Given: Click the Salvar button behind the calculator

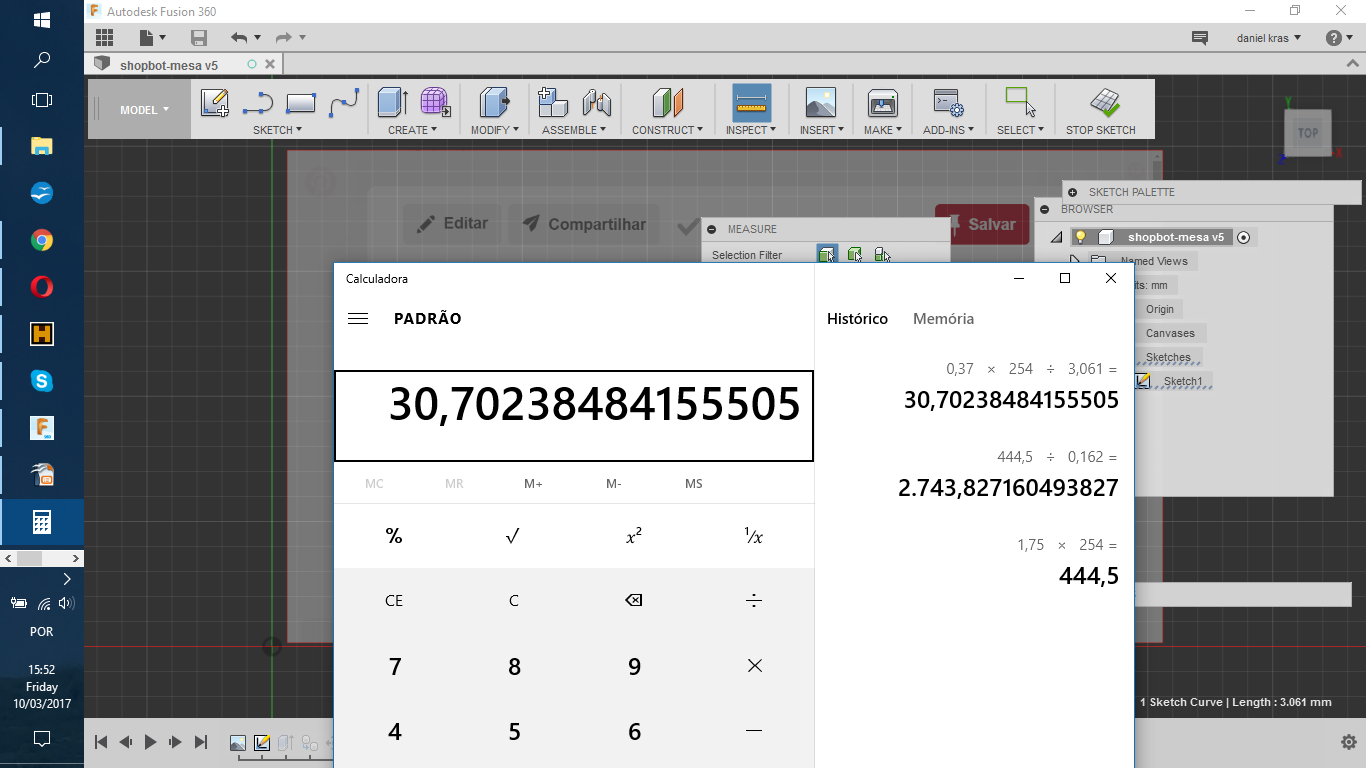Looking at the screenshot, I should (x=982, y=225).
